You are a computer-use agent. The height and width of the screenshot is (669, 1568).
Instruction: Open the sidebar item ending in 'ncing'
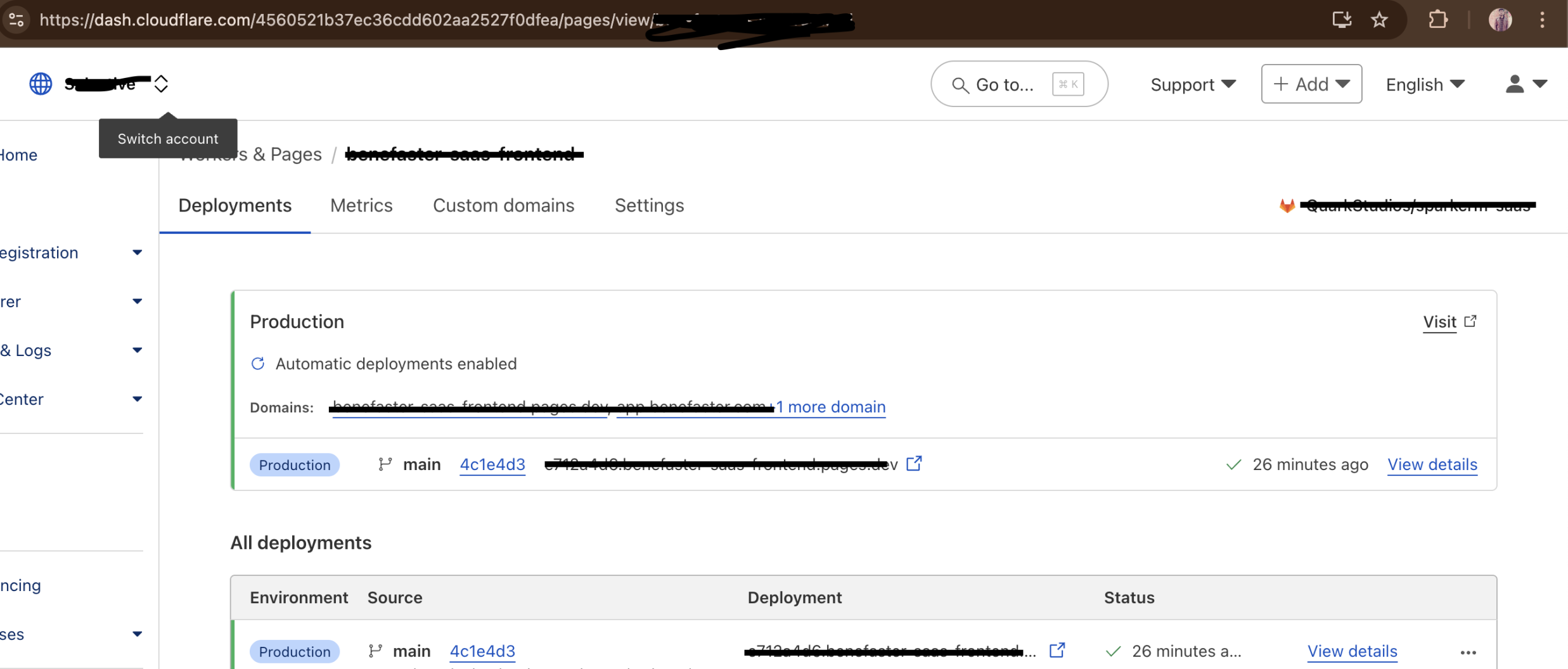21,585
